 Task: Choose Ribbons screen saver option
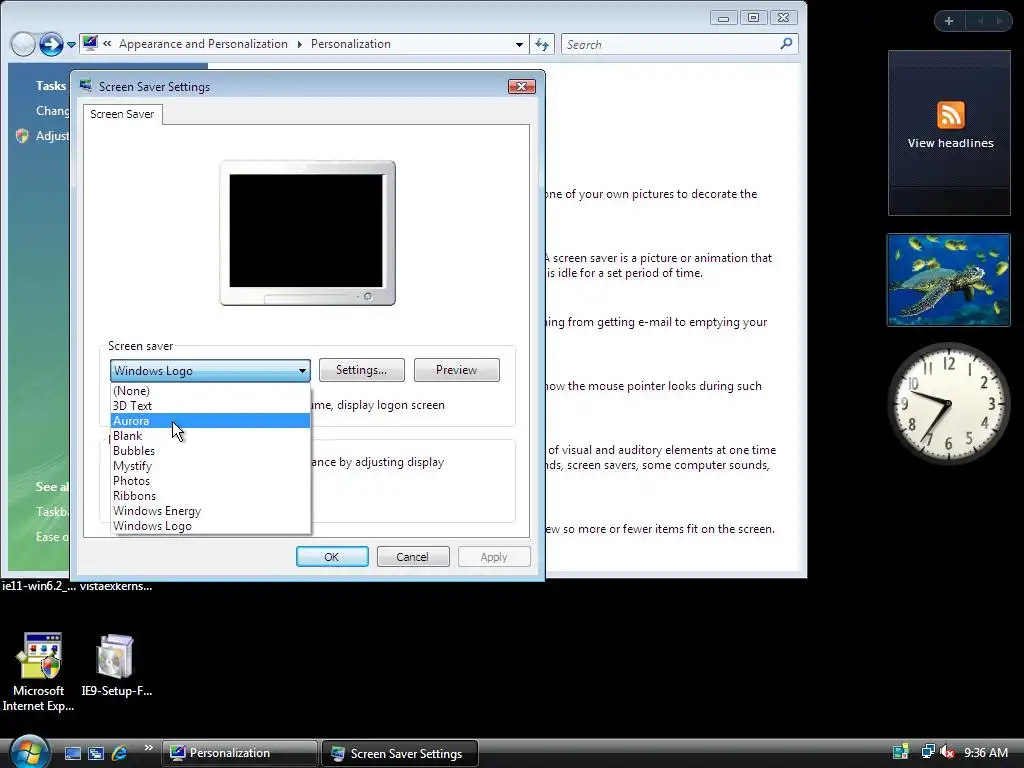tap(210, 496)
